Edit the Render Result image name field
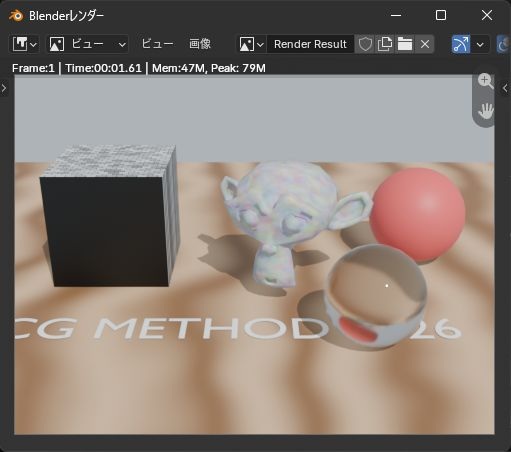The image size is (511, 452). point(310,44)
